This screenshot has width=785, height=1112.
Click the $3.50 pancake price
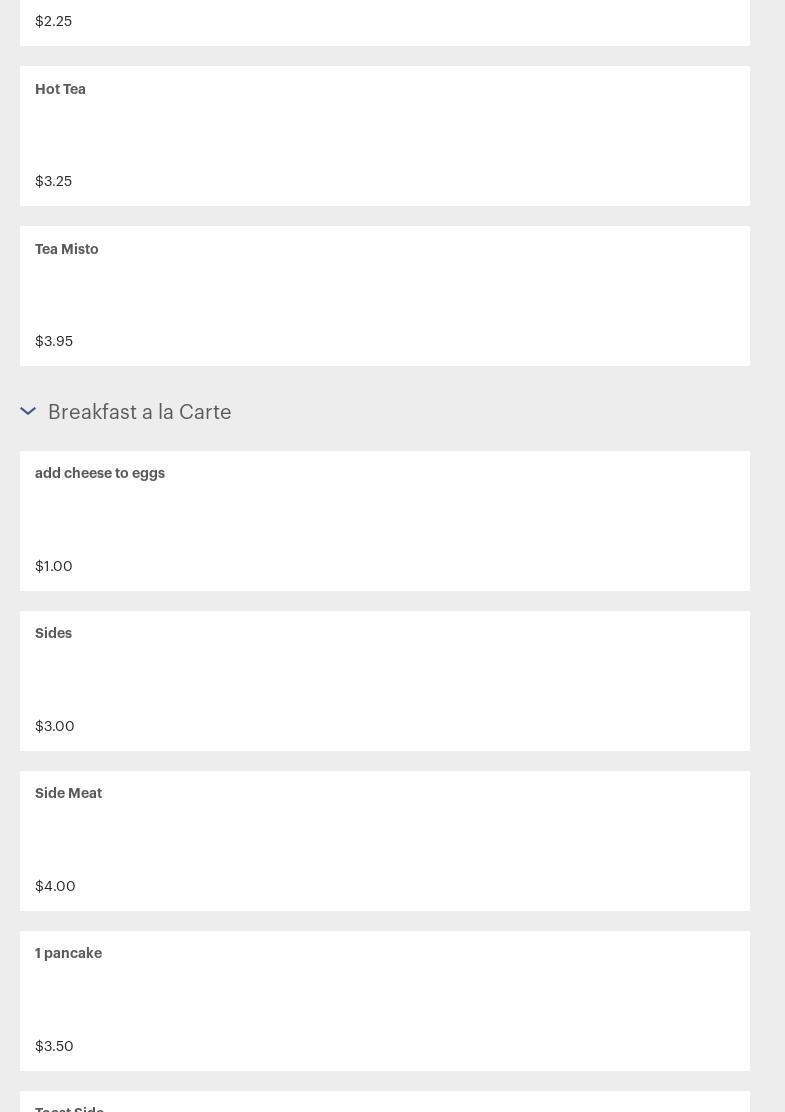tap(55, 1046)
